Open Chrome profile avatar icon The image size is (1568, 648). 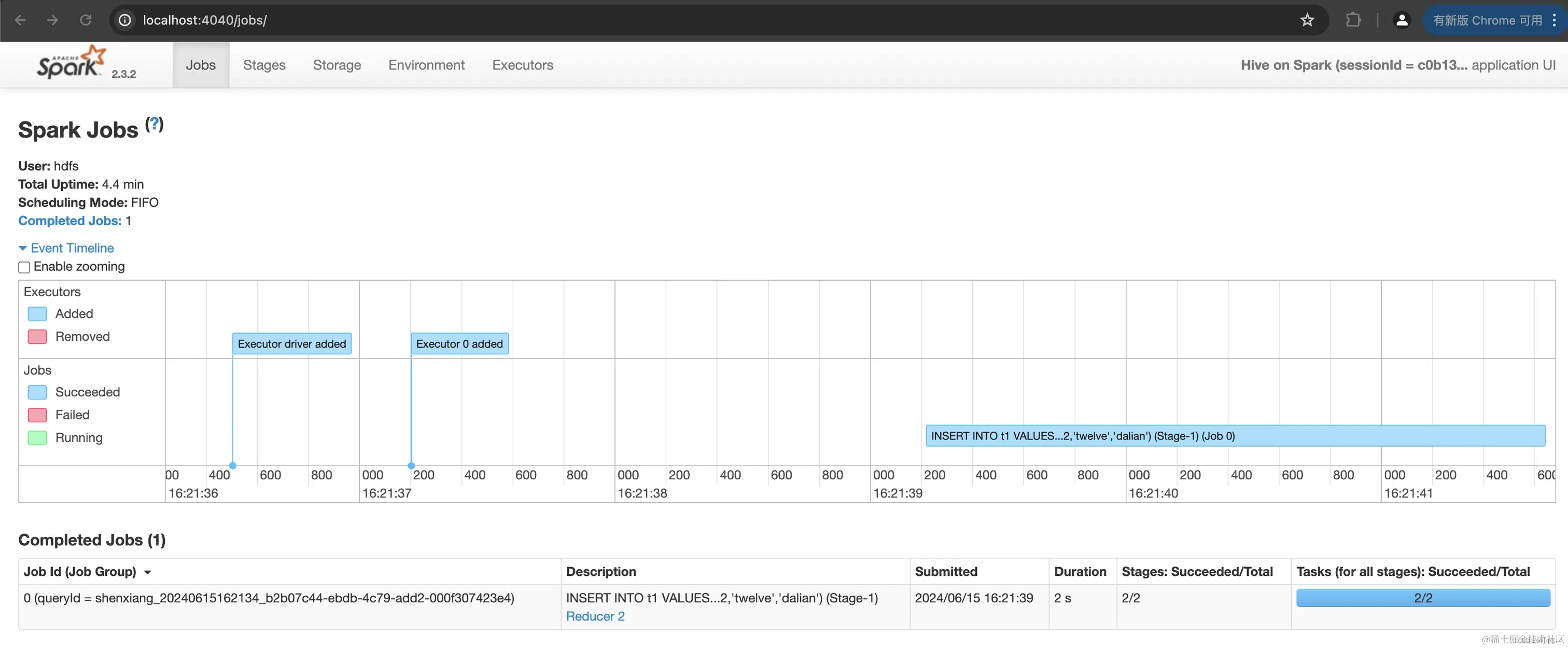(1401, 20)
